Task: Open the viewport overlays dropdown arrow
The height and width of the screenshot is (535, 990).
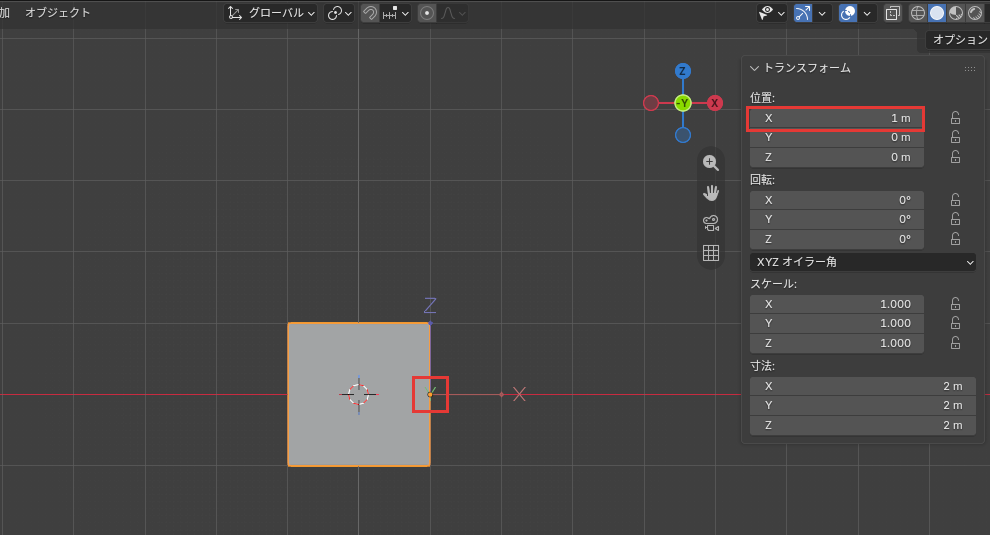Action: [x=867, y=13]
